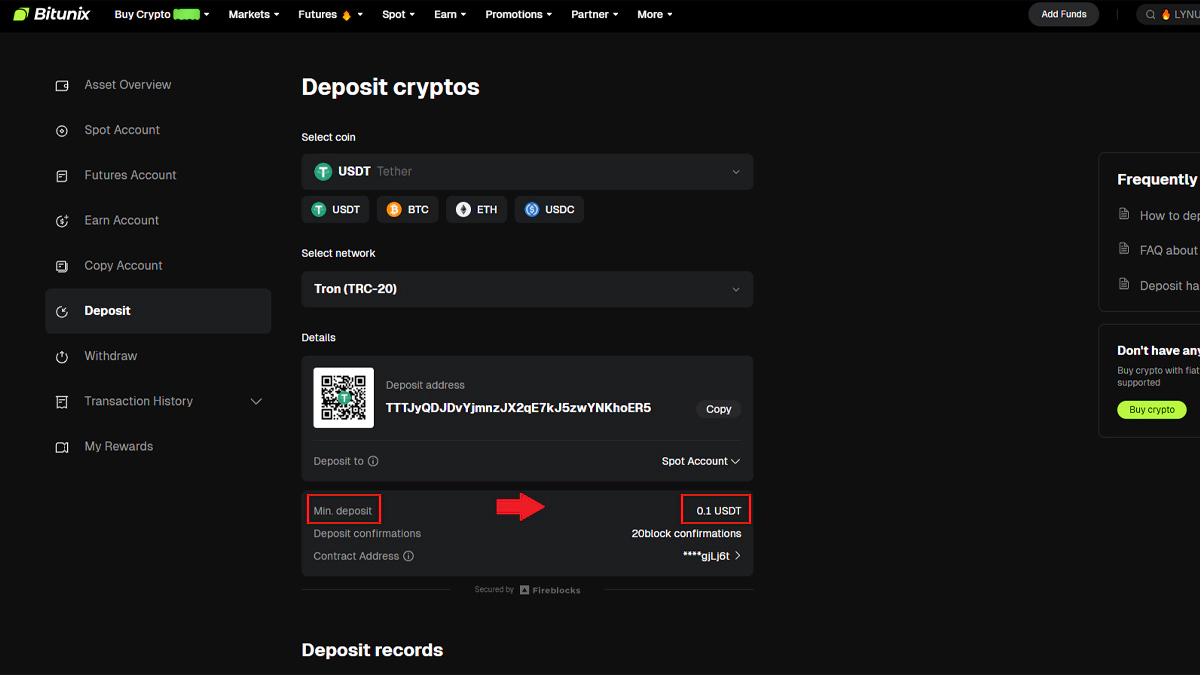Open the Tron (TRC-20) network dropdown
The image size is (1200, 675).
click(x=527, y=289)
